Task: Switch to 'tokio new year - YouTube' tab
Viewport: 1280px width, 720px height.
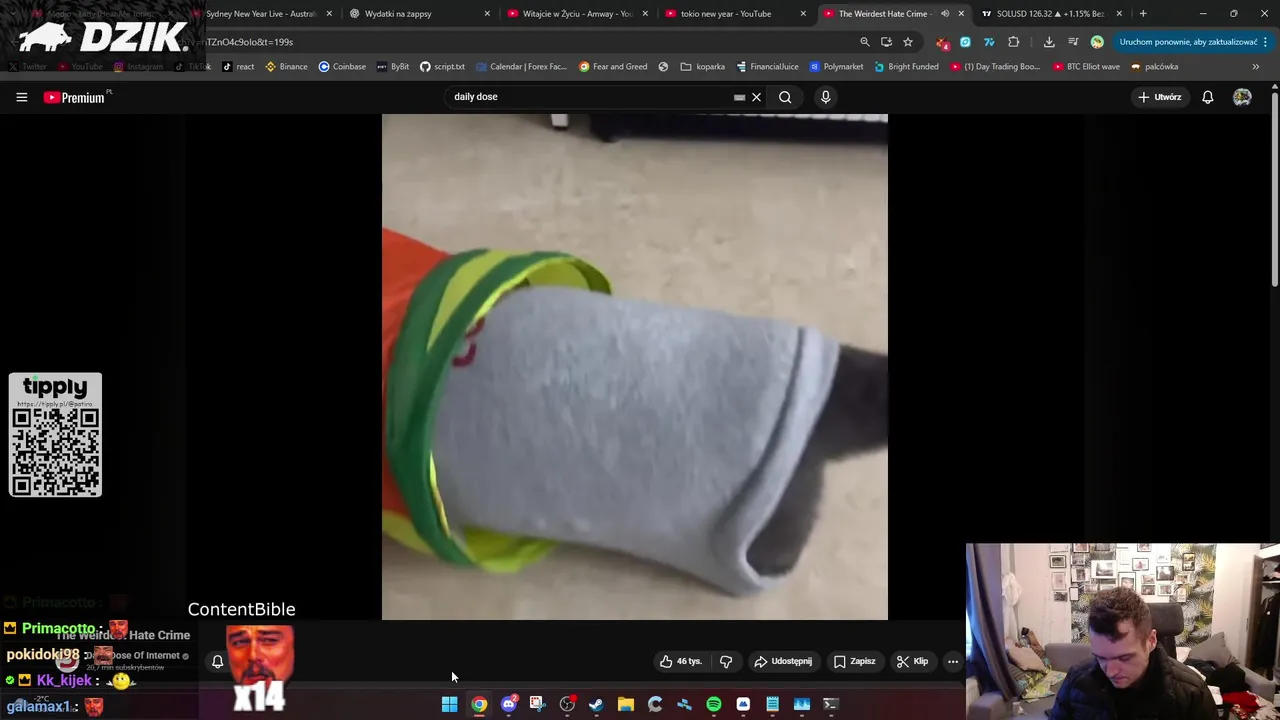Action: pos(736,14)
